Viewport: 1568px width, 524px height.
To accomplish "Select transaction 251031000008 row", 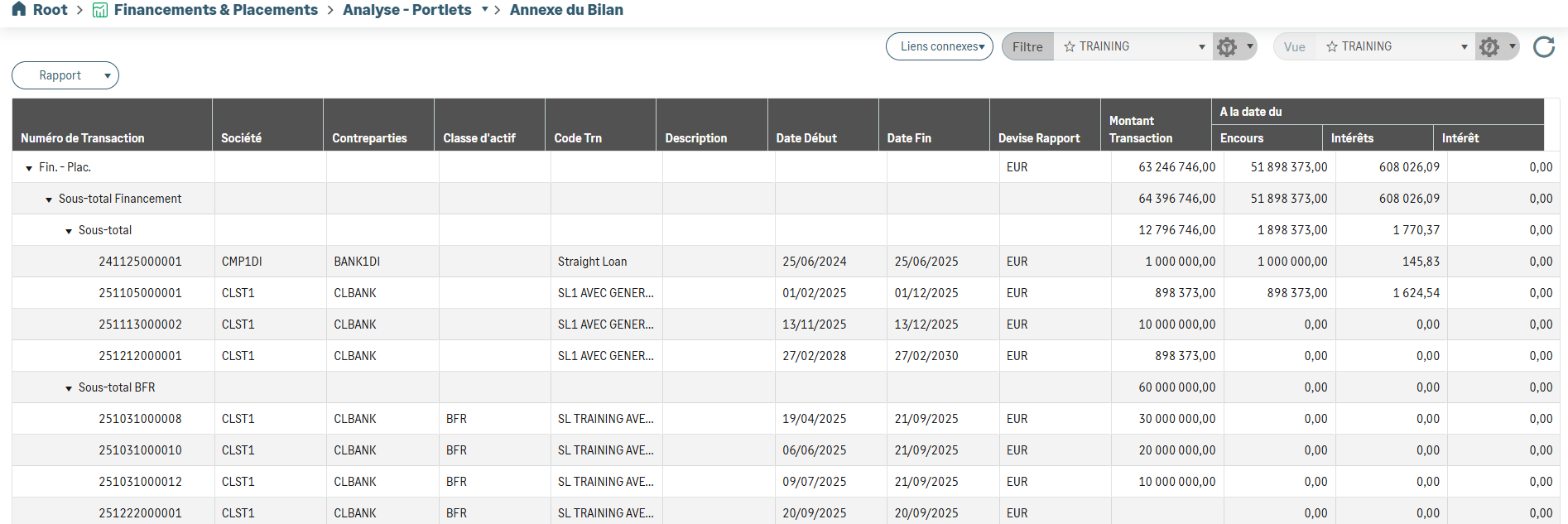I will [x=140, y=419].
